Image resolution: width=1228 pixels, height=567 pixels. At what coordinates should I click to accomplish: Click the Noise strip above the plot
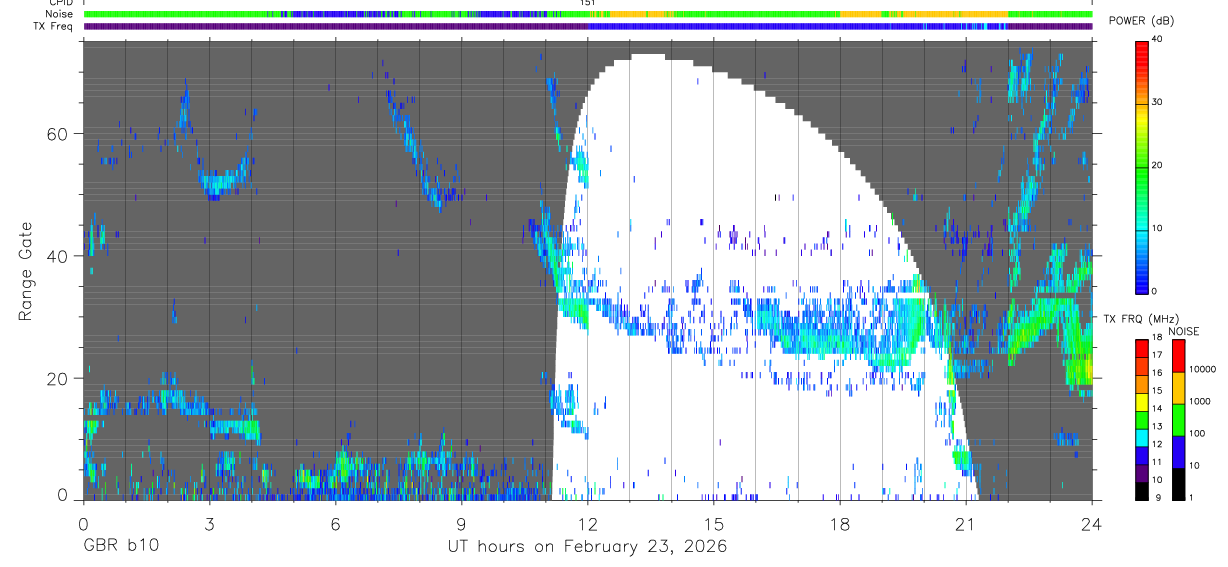[x=588, y=14]
